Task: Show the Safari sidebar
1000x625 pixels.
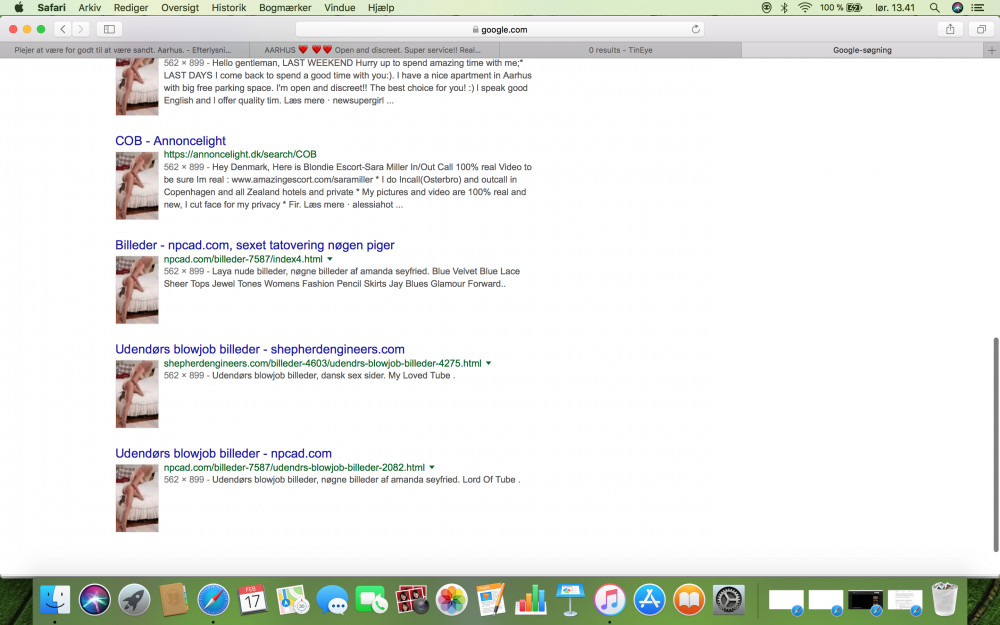Action: [x=109, y=29]
